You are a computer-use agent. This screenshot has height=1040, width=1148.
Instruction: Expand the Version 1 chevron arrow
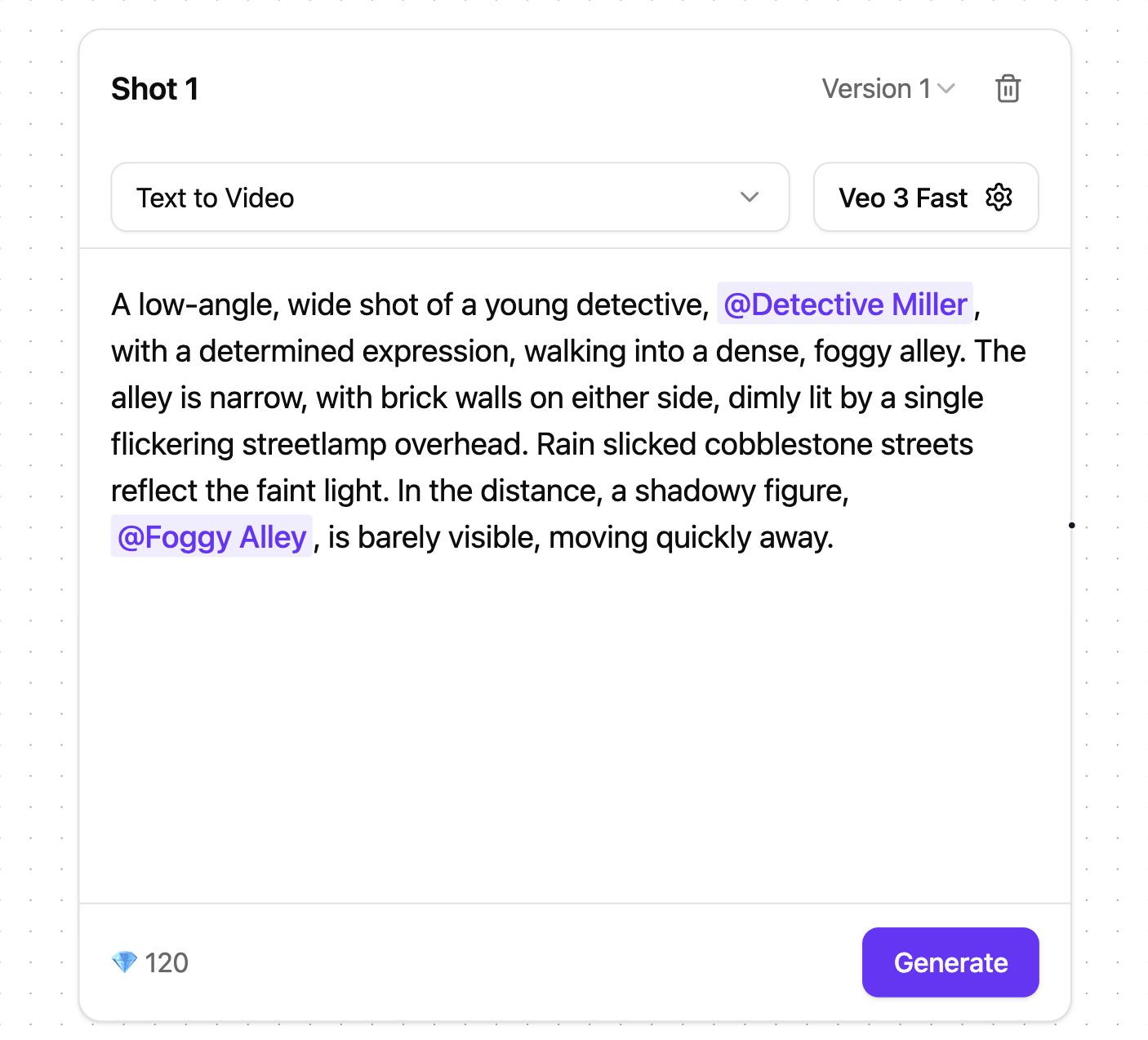pos(946,88)
